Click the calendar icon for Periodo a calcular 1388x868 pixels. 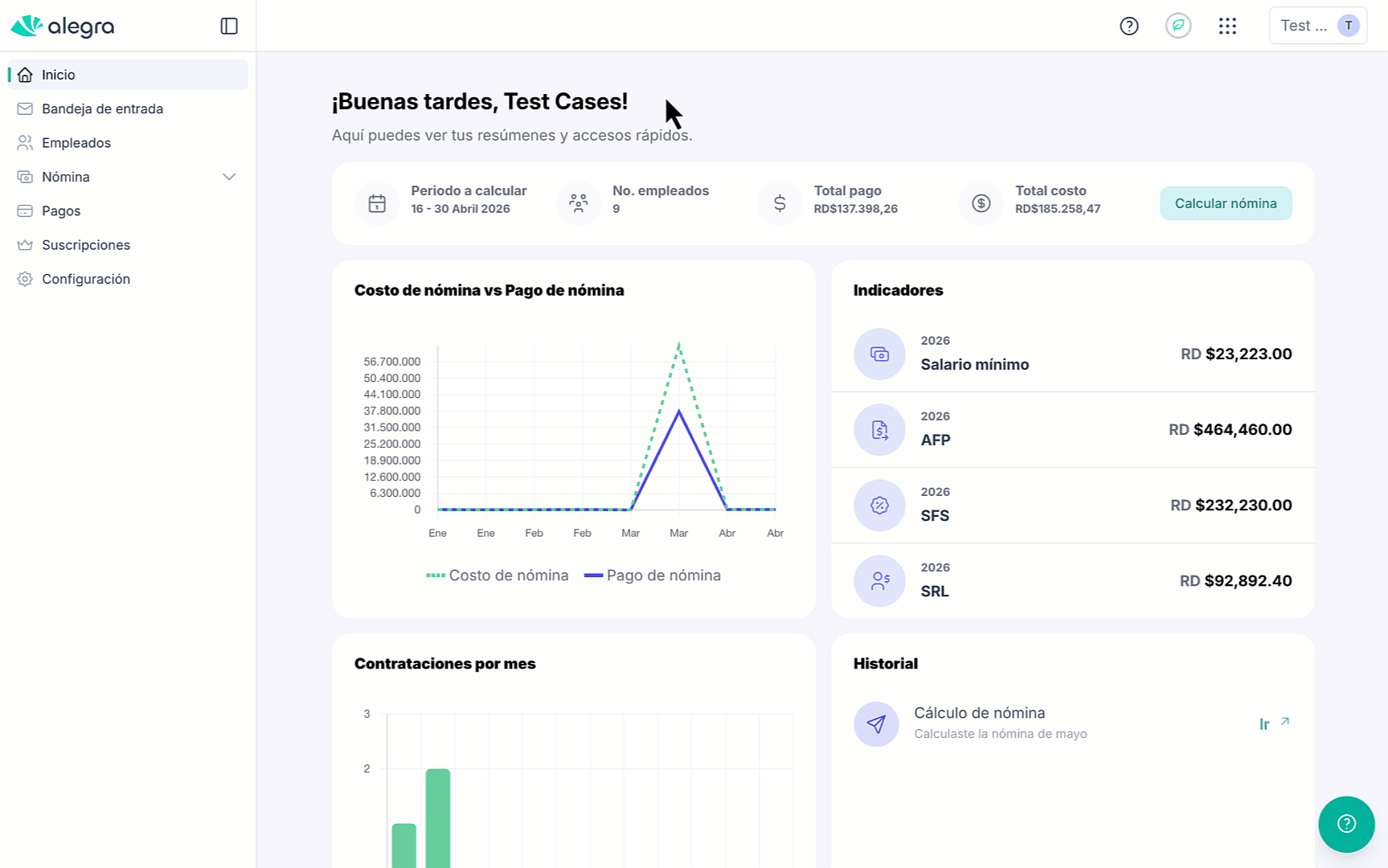coord(377,203)
